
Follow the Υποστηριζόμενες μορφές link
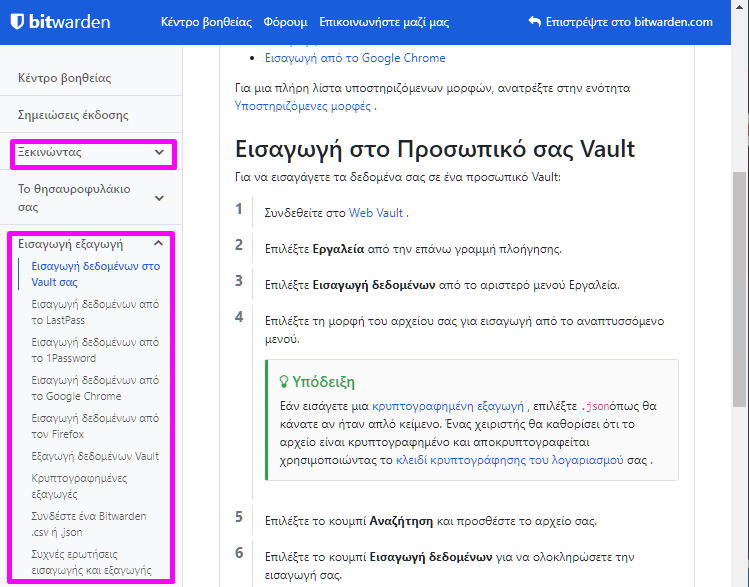point(302,106)
